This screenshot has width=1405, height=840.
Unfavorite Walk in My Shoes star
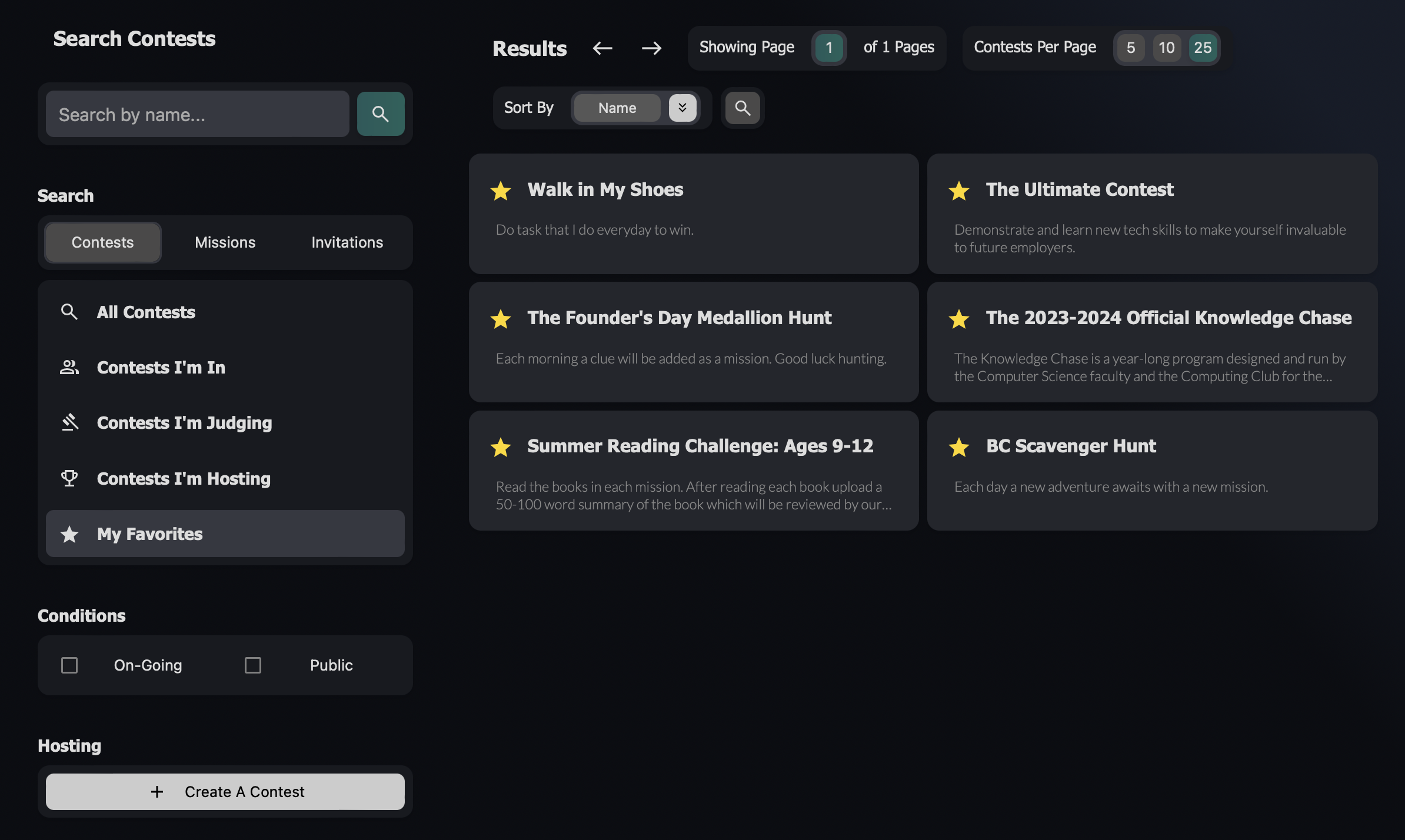[501, 191]
